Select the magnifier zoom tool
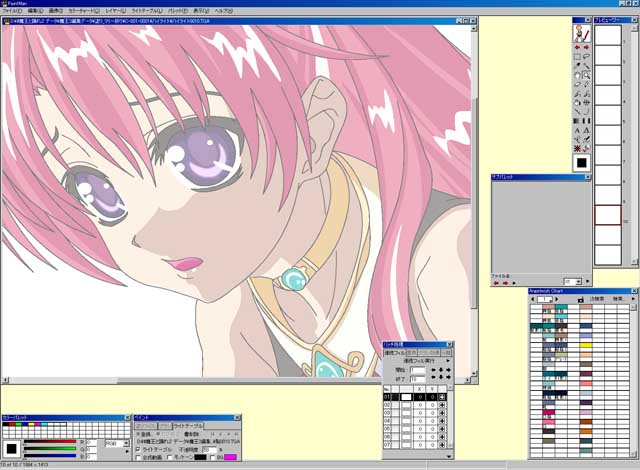 (x=586, y=75)
